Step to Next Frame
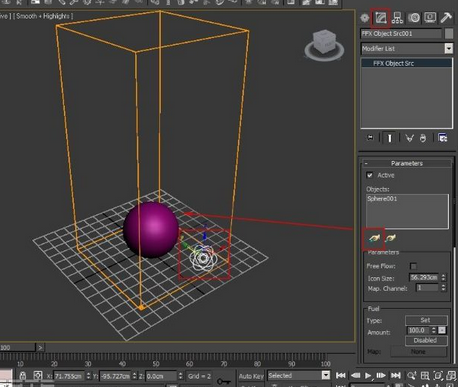This screenshot has width=458, height=387. 381,376
